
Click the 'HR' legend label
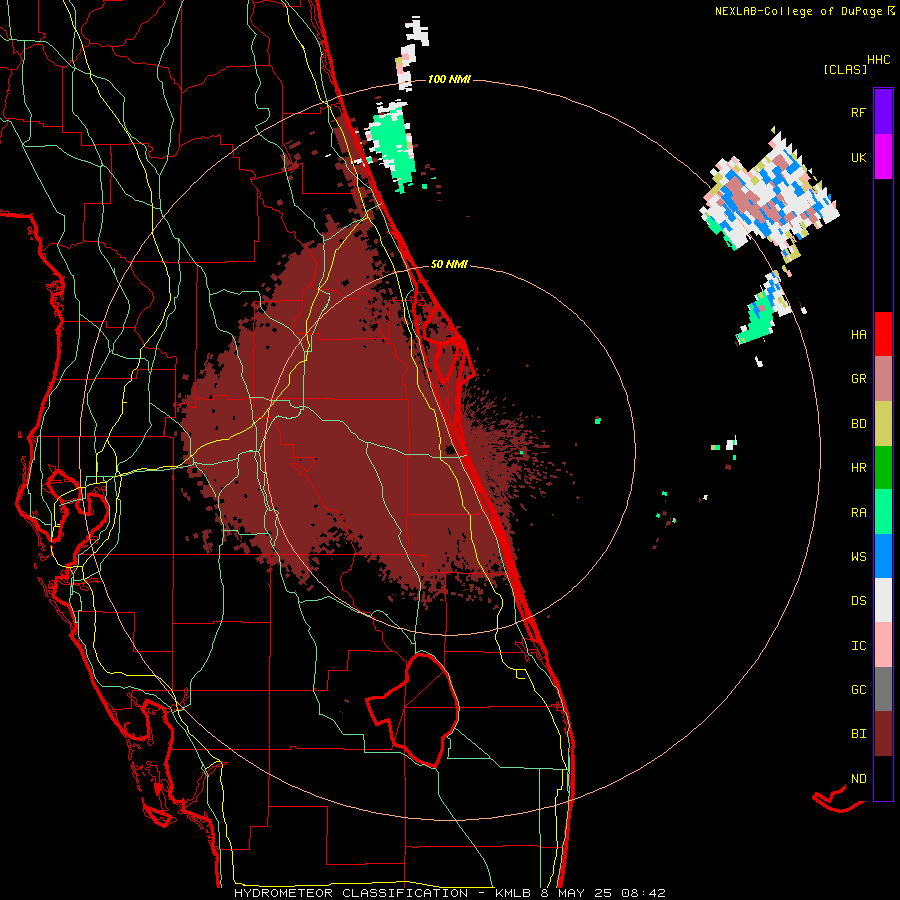coord(858,468)
